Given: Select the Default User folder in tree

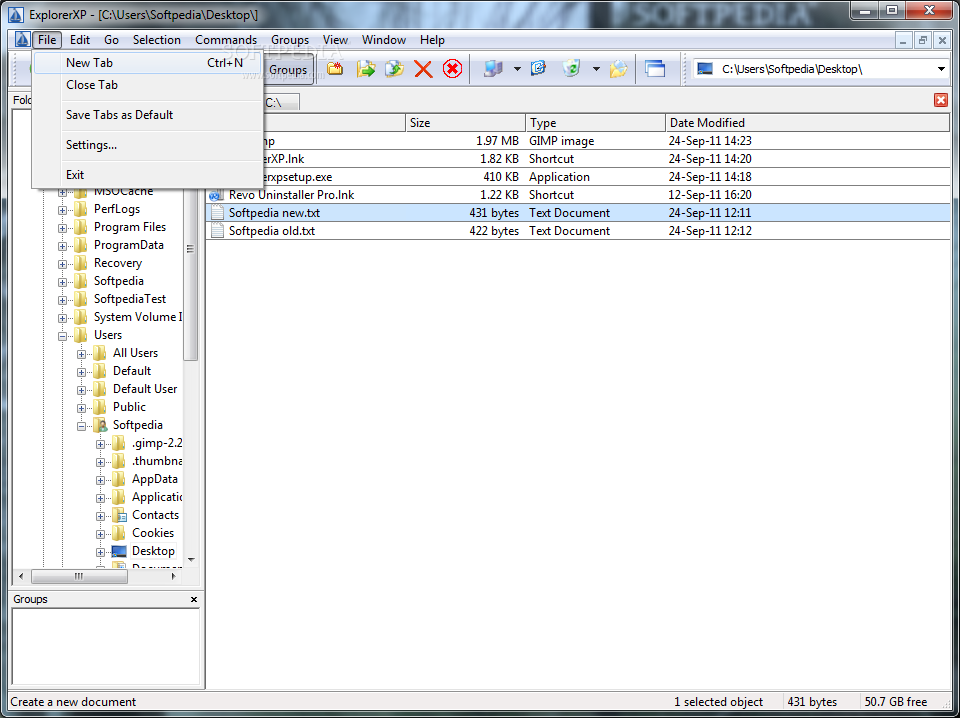Looking at the screenshot, I should pos(145,389).
